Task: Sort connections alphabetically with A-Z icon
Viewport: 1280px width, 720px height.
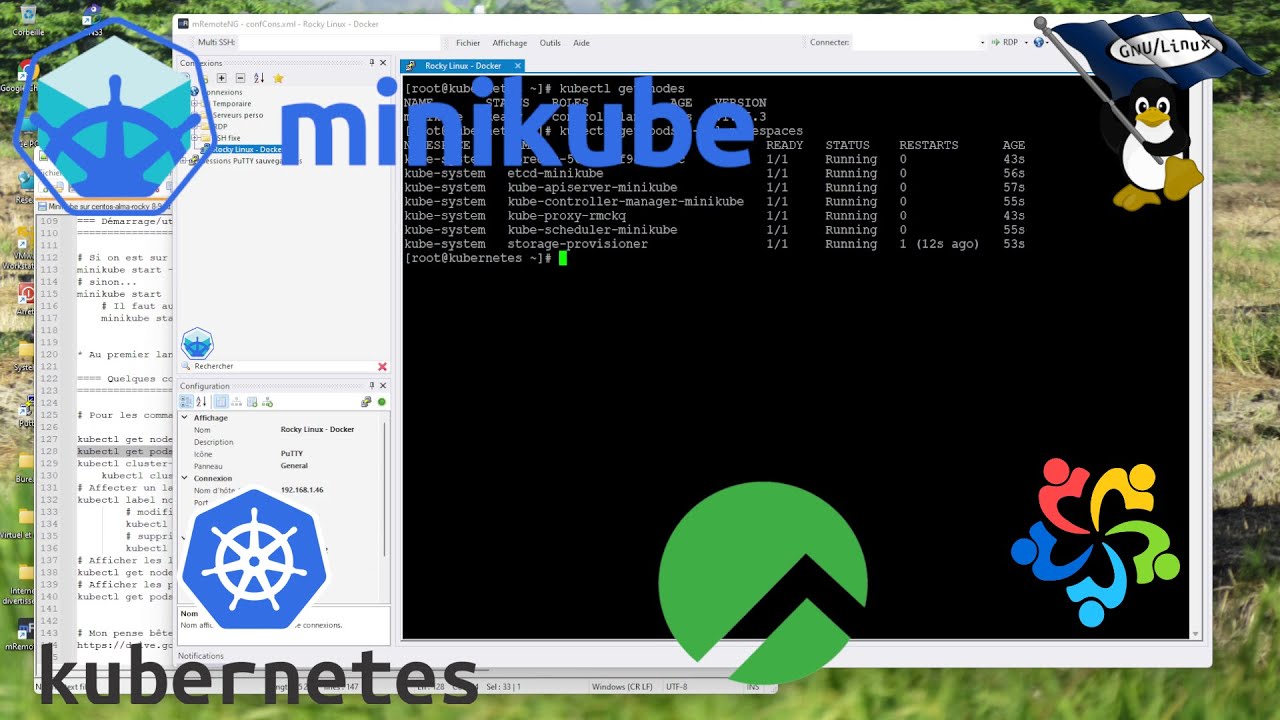Action: (x=259, y=78)
